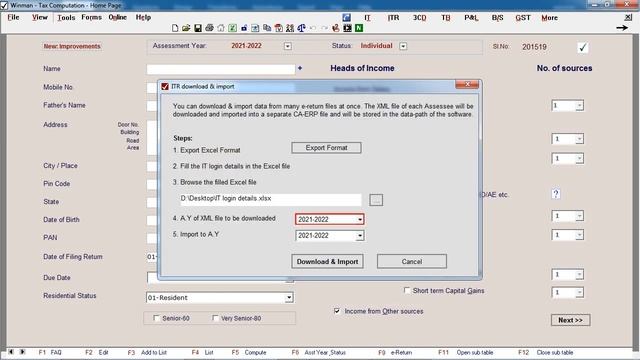Image resolution: width=640 pixels, height=360 pixels.
Task: Click the Download & Import button
Action: [327, 262]
